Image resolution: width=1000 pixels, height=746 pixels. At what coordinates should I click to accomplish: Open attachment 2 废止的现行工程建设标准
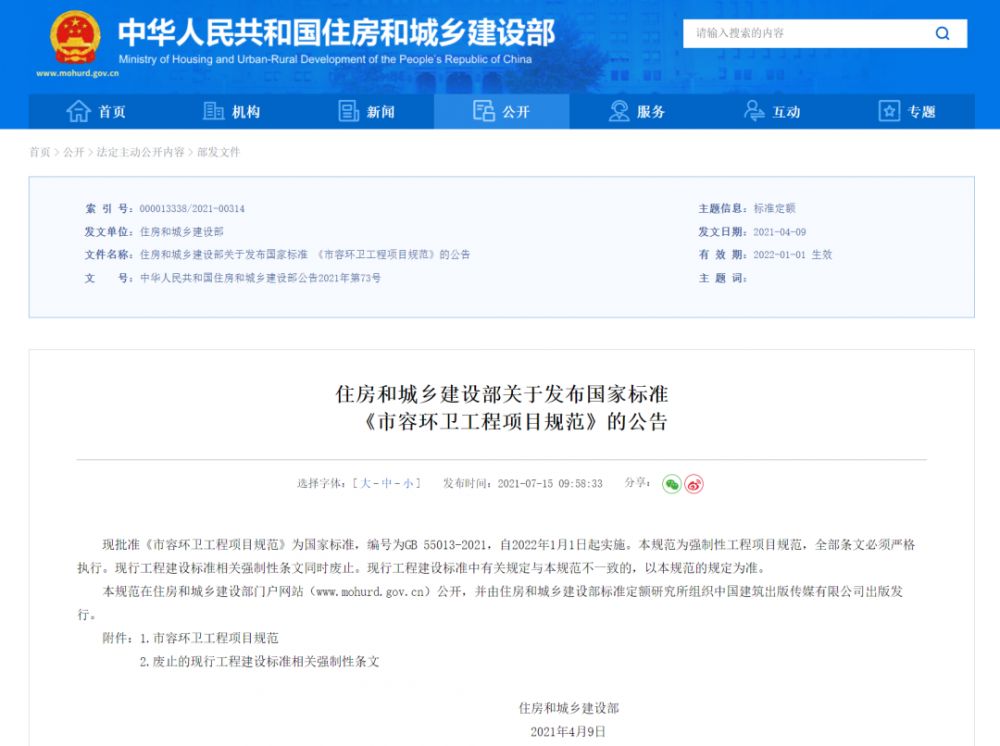tap(266, 661)
